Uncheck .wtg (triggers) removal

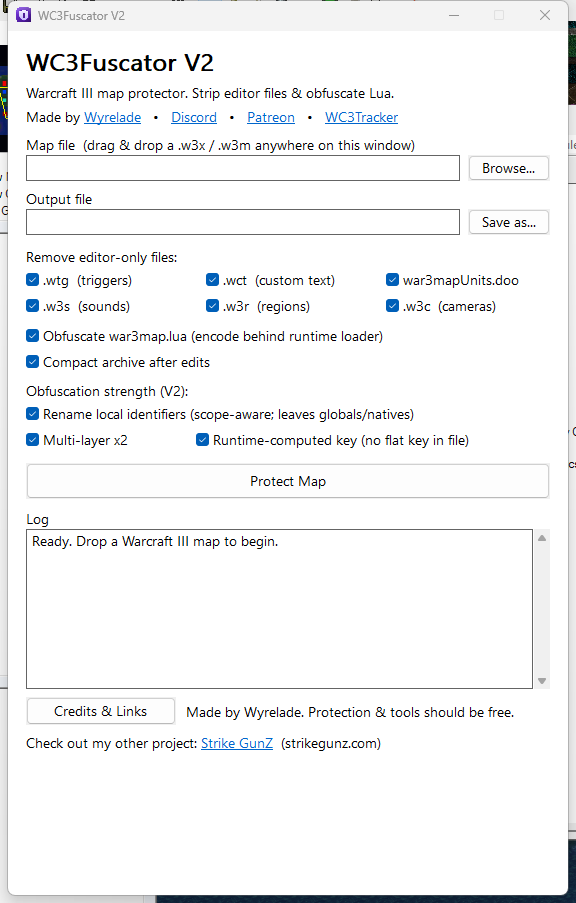[33, 280]
